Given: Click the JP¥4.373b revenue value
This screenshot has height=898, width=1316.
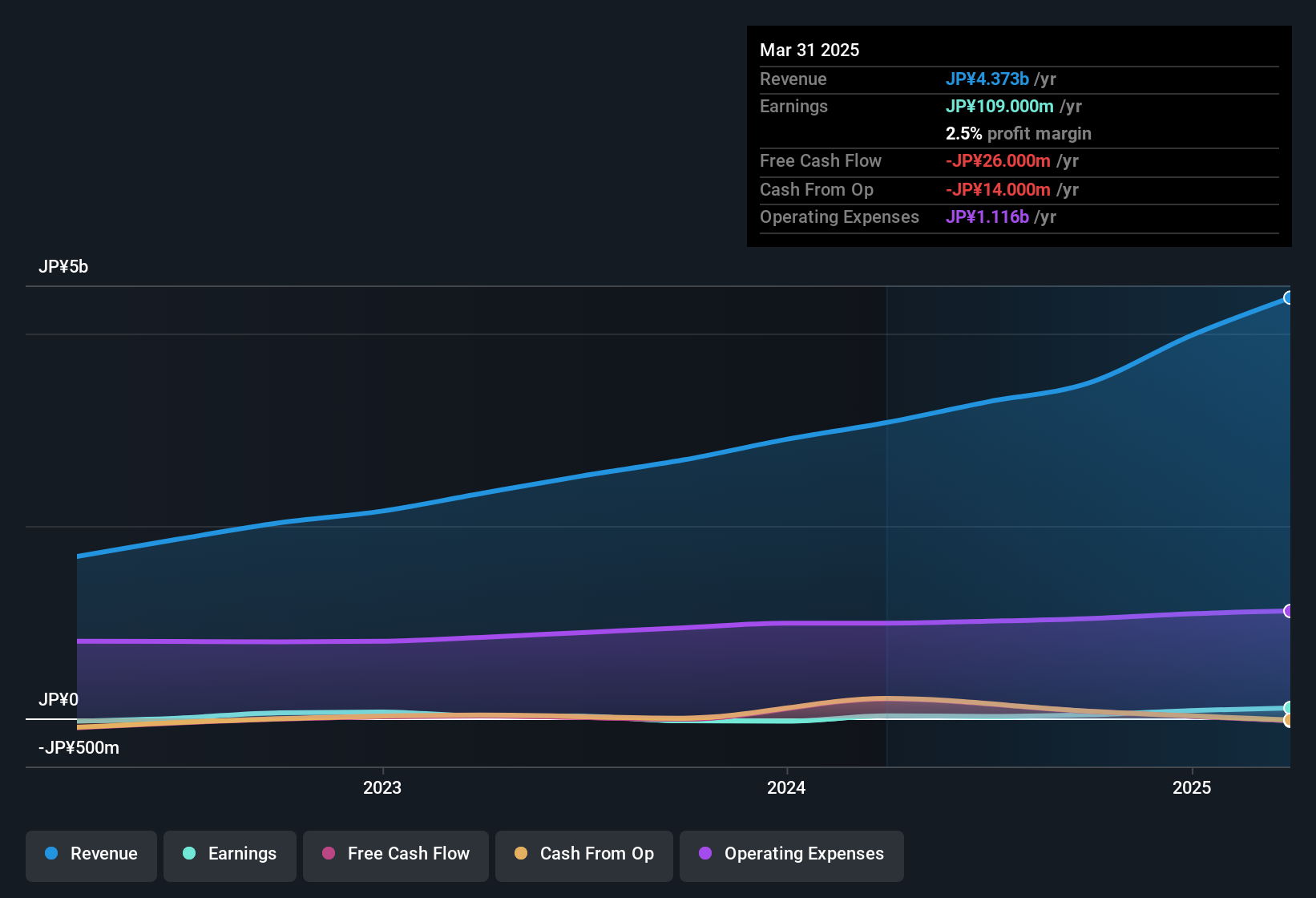Looking at the screenshot, I should 987,79.
